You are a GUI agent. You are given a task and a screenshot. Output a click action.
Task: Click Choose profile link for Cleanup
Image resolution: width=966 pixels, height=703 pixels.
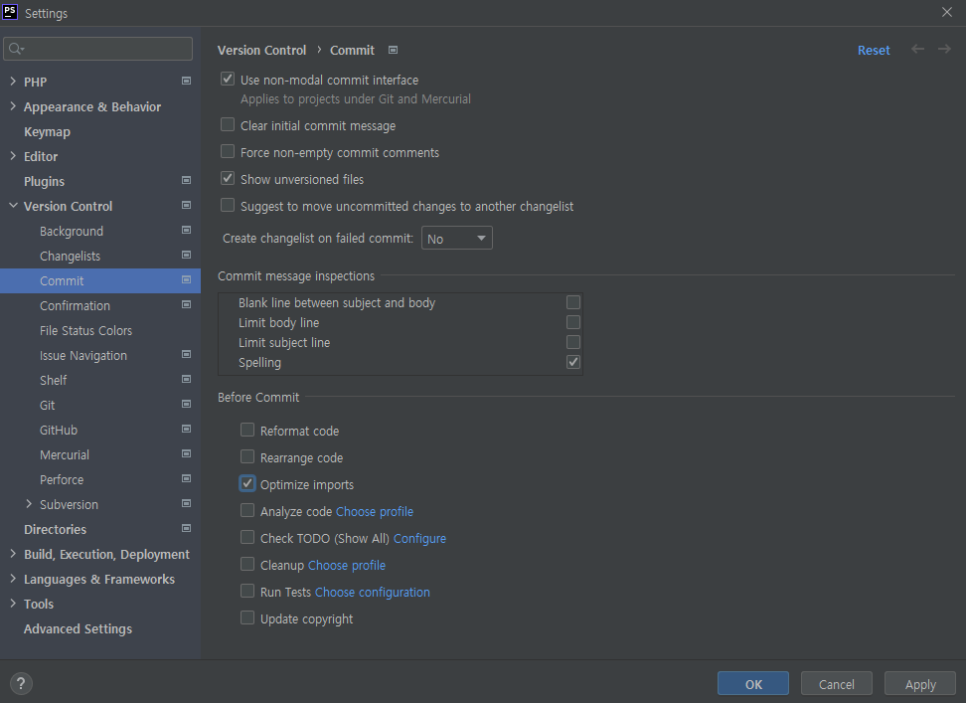347,565
